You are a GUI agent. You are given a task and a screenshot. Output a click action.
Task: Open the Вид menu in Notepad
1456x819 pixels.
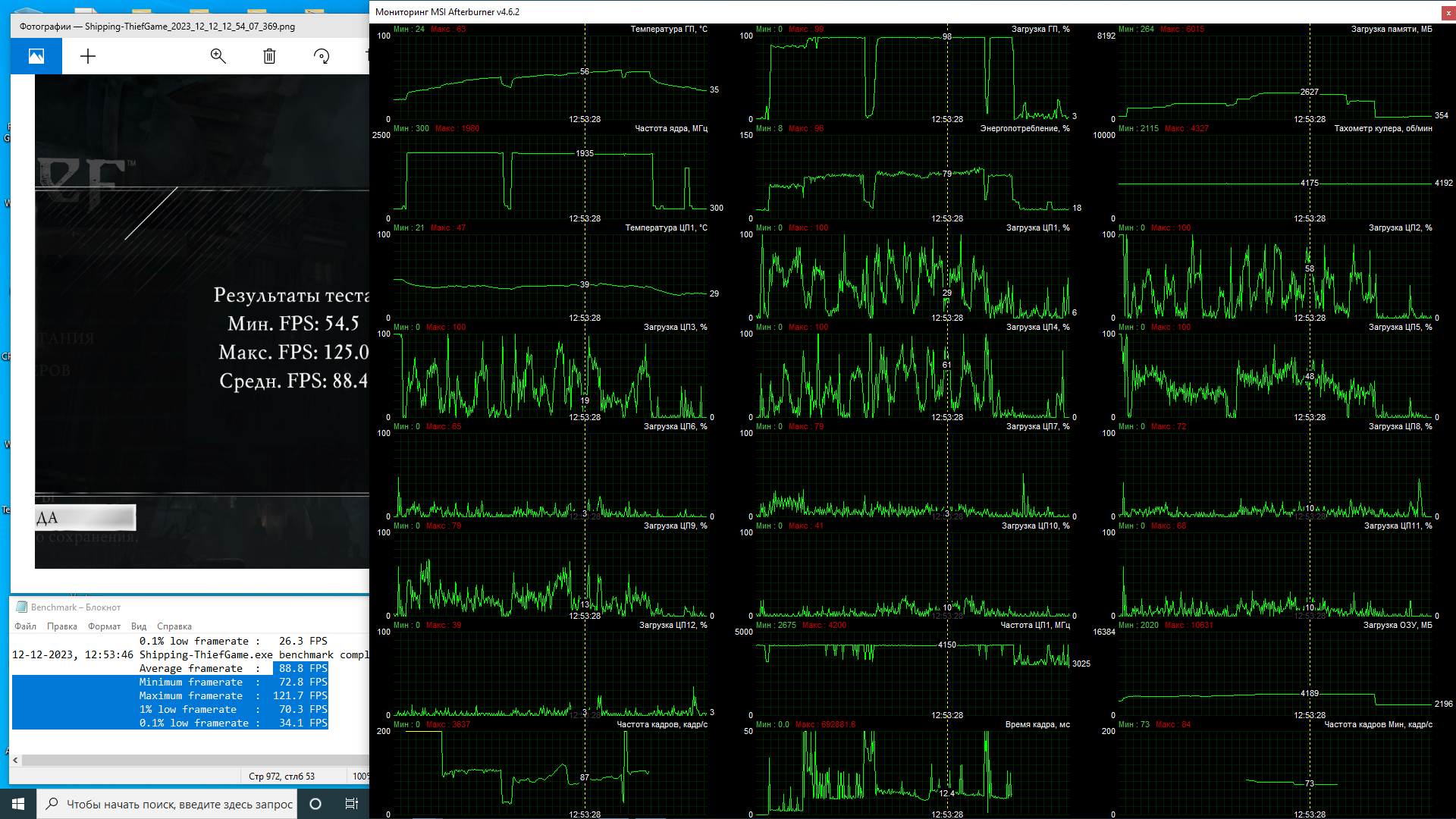pyautogui.click(x=138, y=626)
